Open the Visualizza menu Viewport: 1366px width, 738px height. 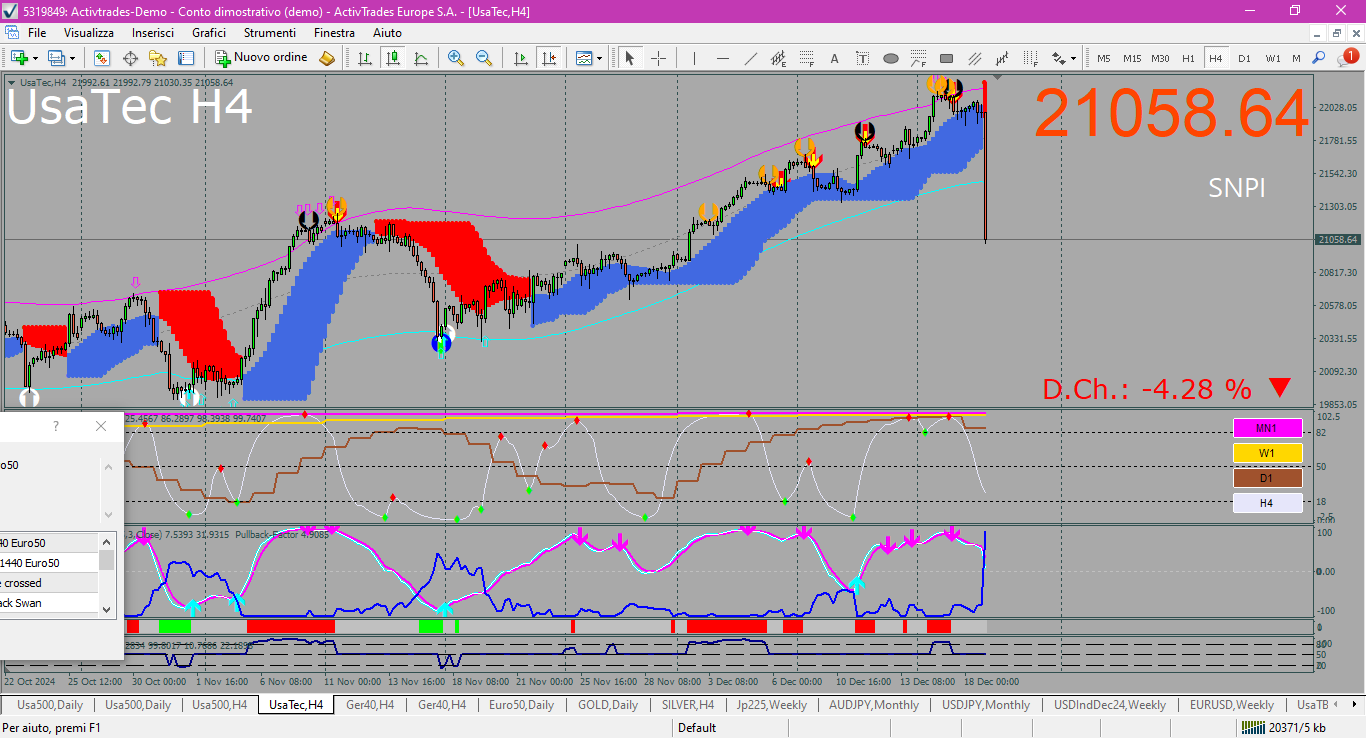point(89,33)
